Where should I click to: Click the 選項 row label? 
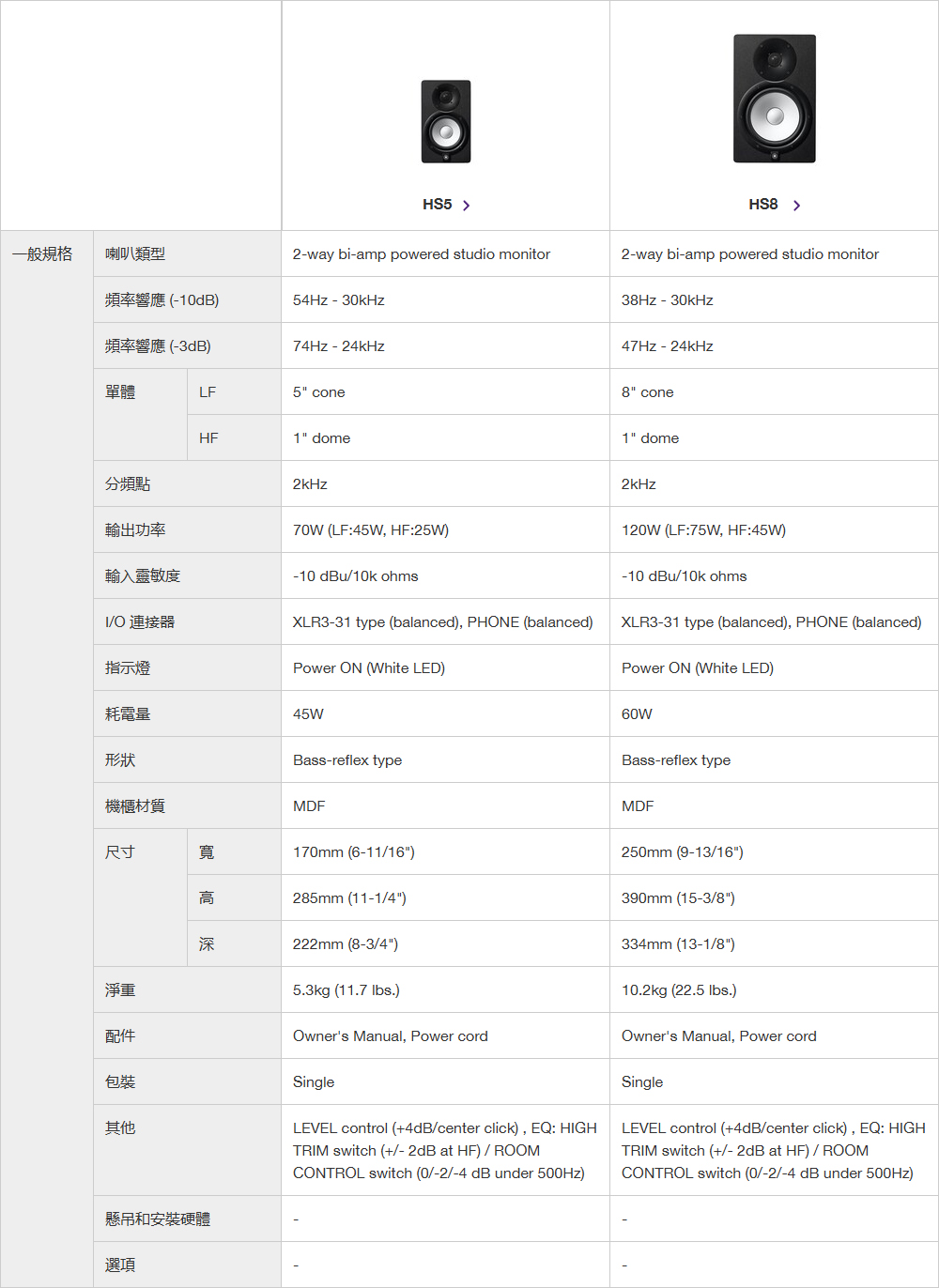pos(120,1265)
